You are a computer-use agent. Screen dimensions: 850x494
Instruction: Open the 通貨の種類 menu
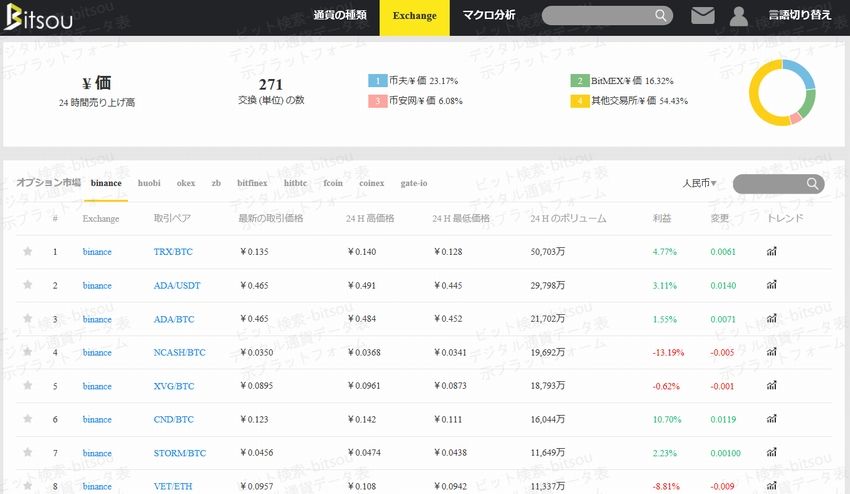pos(340,15)
